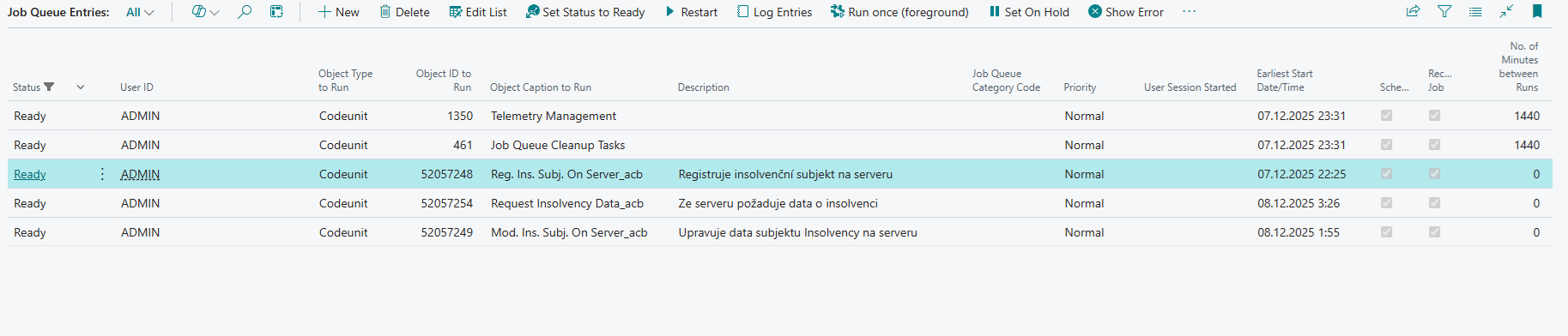Image resolution: width=1568 pixels, height=336 pixels.
Task: Toggle Scheduled checkbox for Telemetry Management
Action: coord(1386,116)
